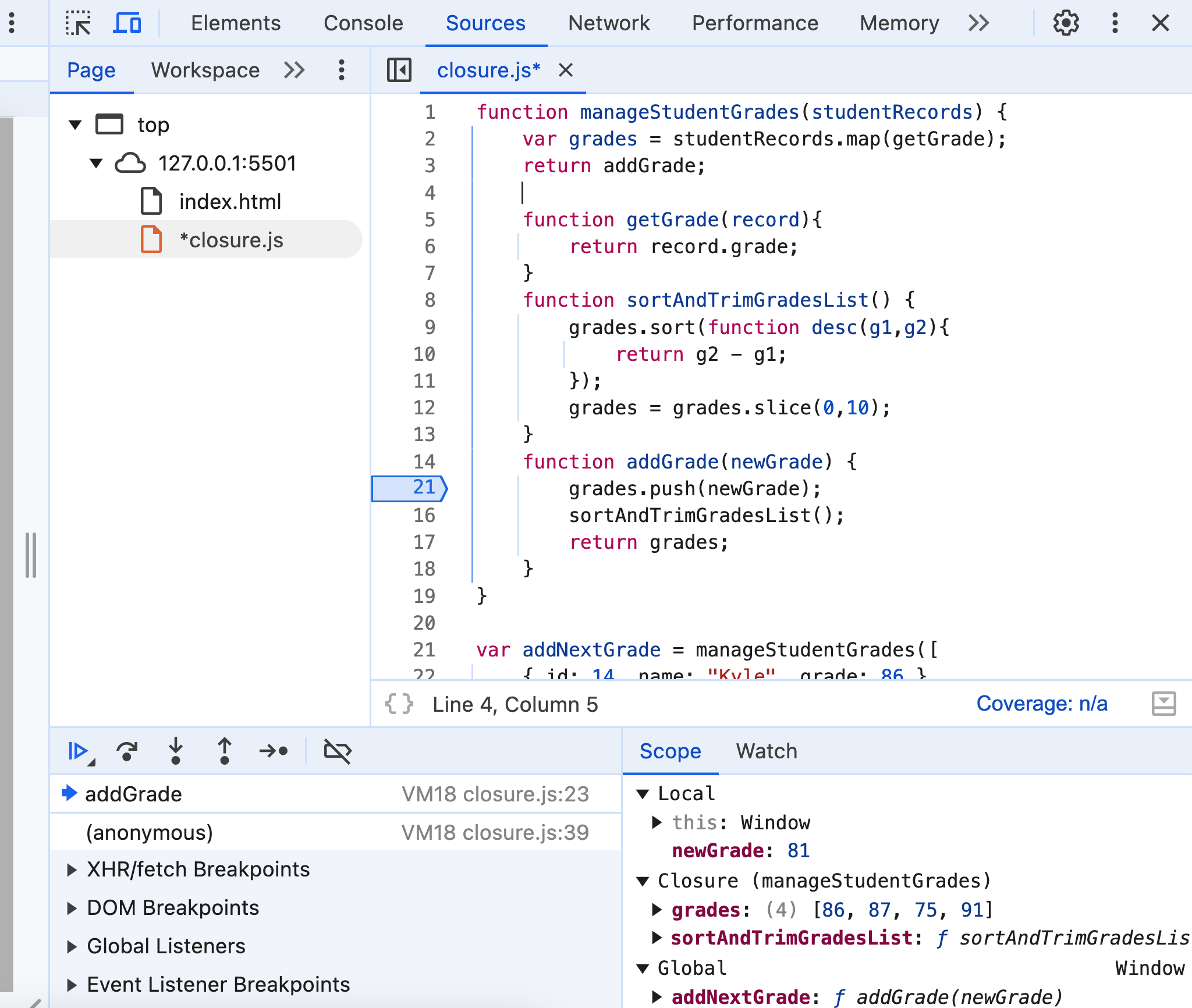Toggle the hide navigator sidebar icon
Viewport: 1192px width, 1008px height.
399,70
